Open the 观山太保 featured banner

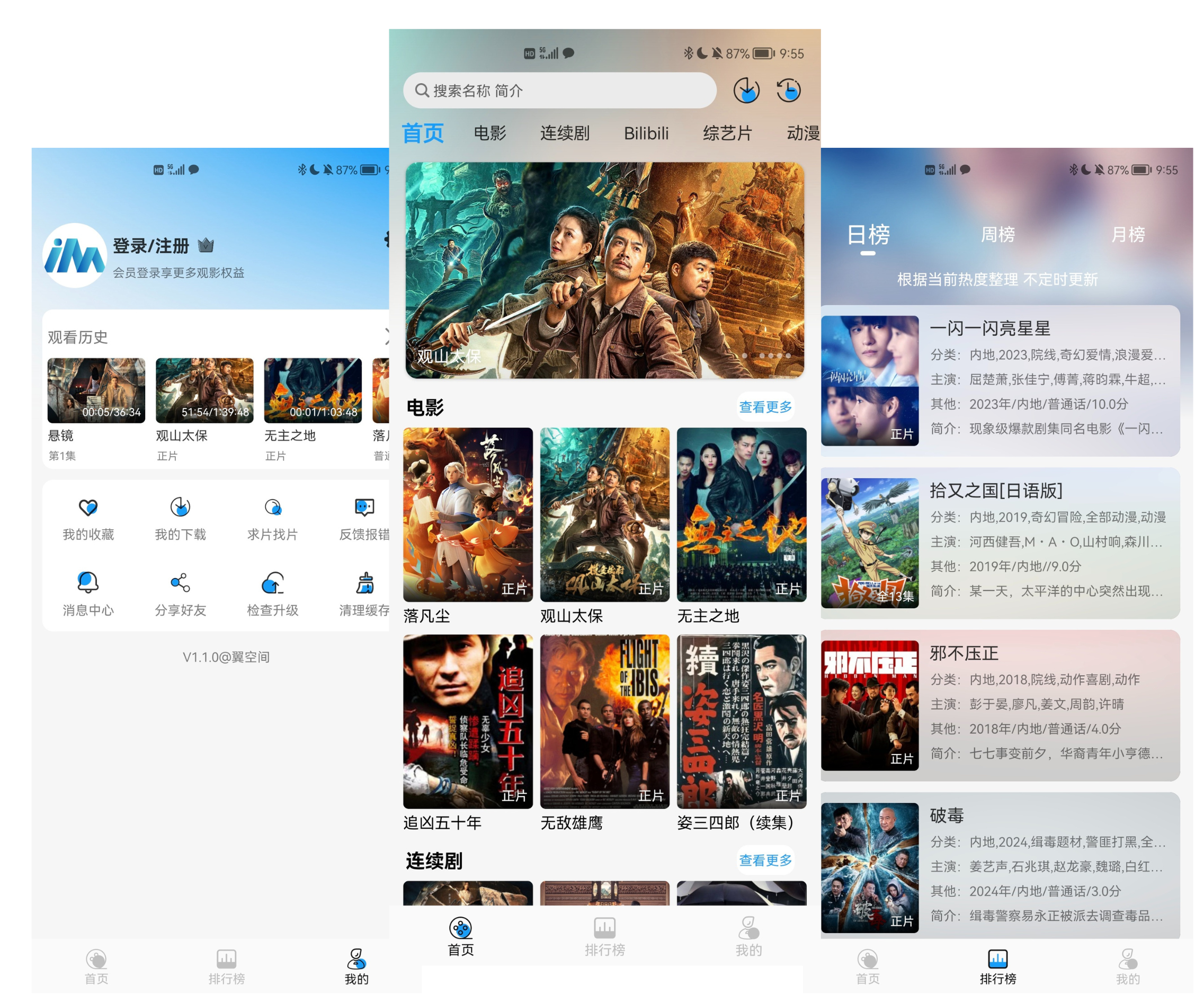pos(604,270)
